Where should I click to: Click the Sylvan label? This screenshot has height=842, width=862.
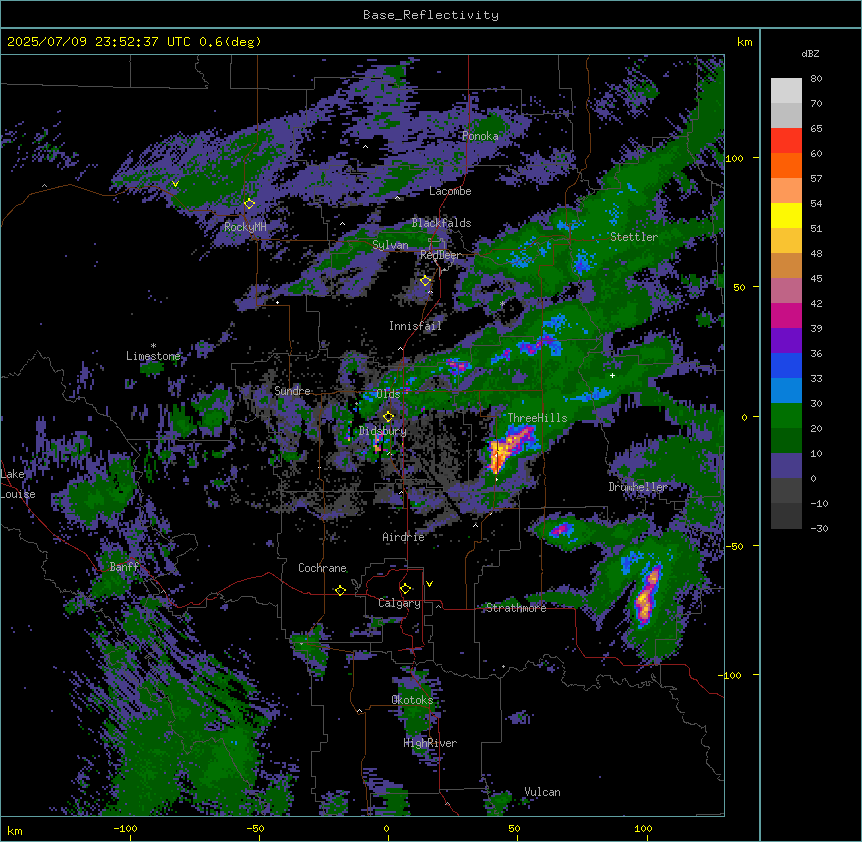coord(390,245)
